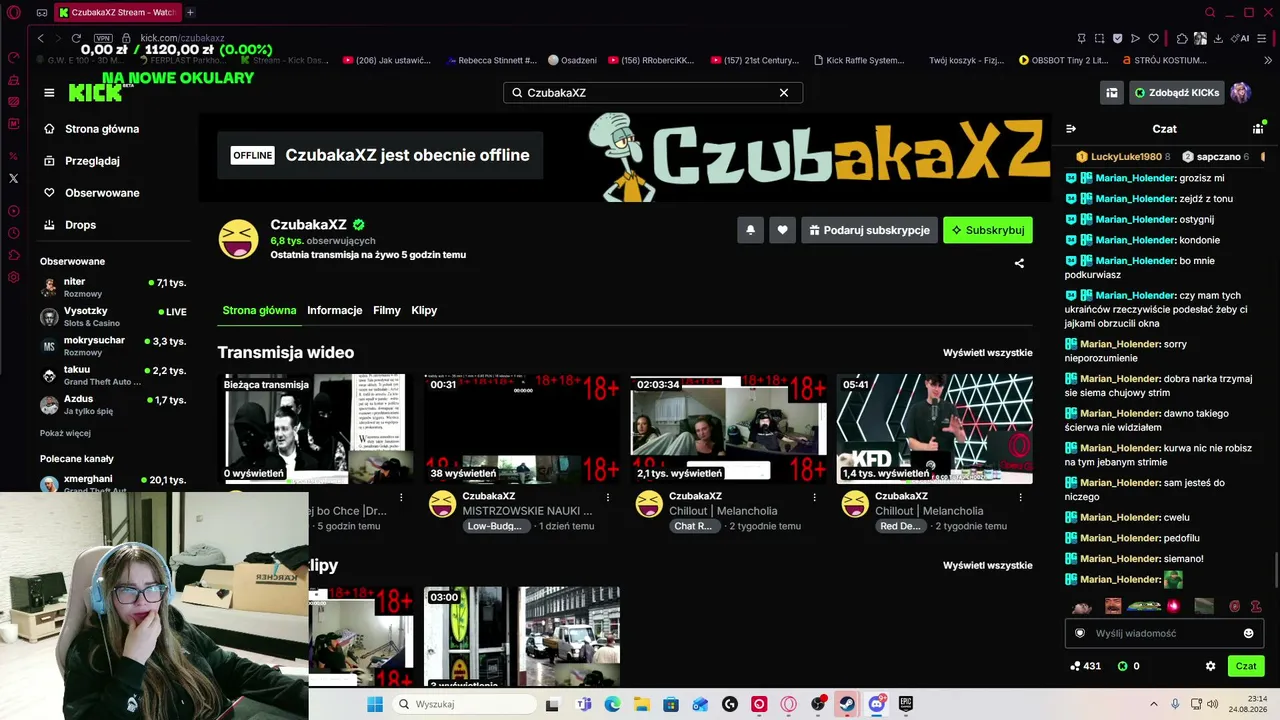Click Wyświetl wszystkie for the clips section
This screenshot has width=1280, height=720.
point(988,566)
